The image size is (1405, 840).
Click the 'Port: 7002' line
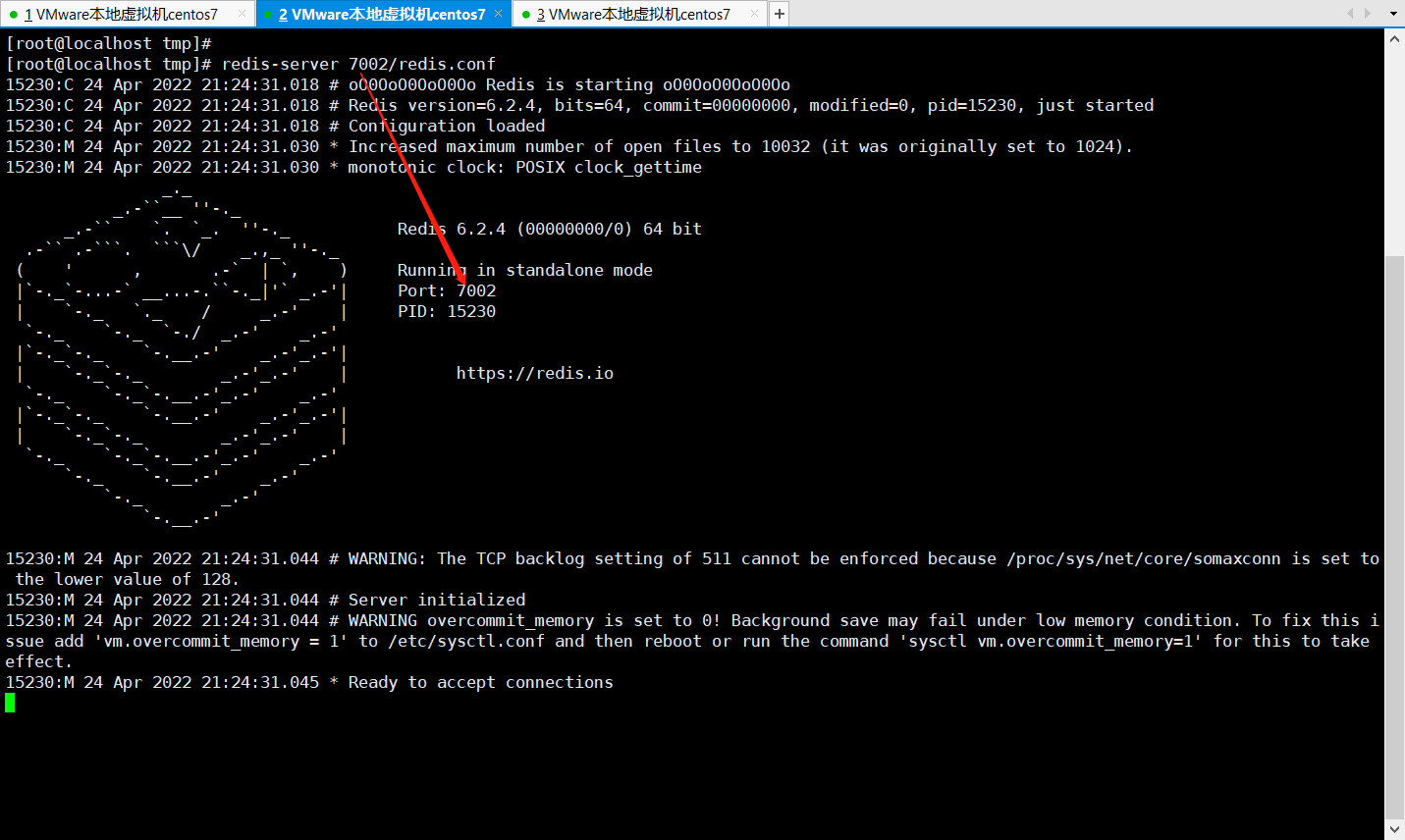447,290
